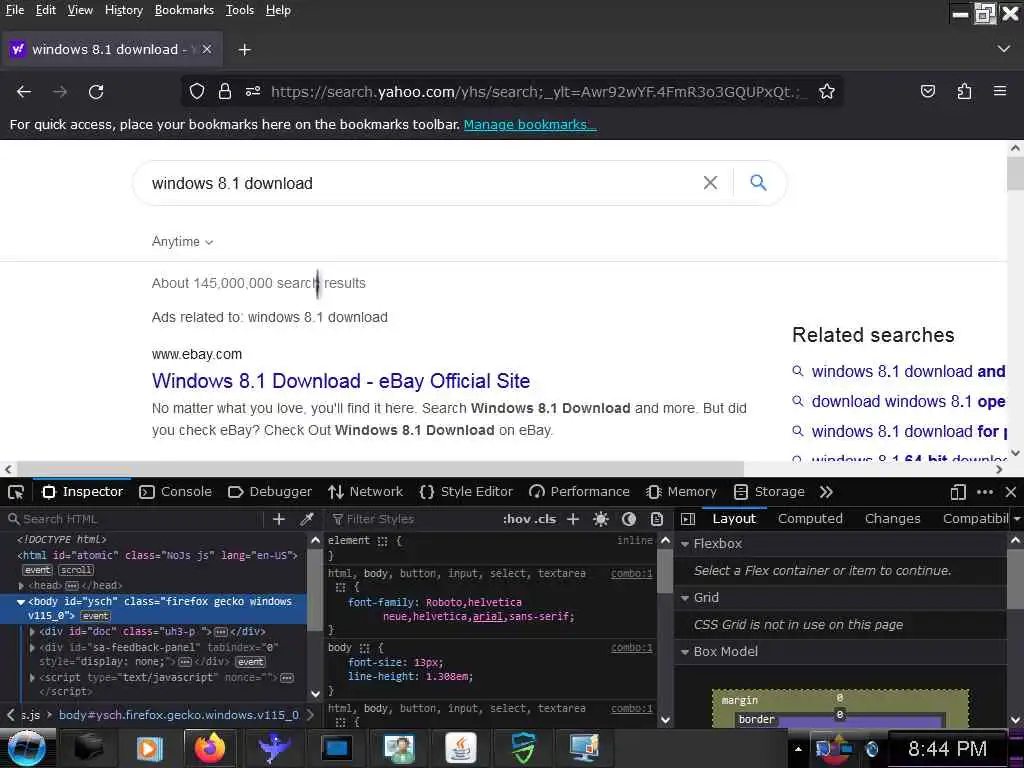Open devtools customize ellipsis menu
Image resolution: width=1024 pixels, height=768 pixels.
point(985,492)
